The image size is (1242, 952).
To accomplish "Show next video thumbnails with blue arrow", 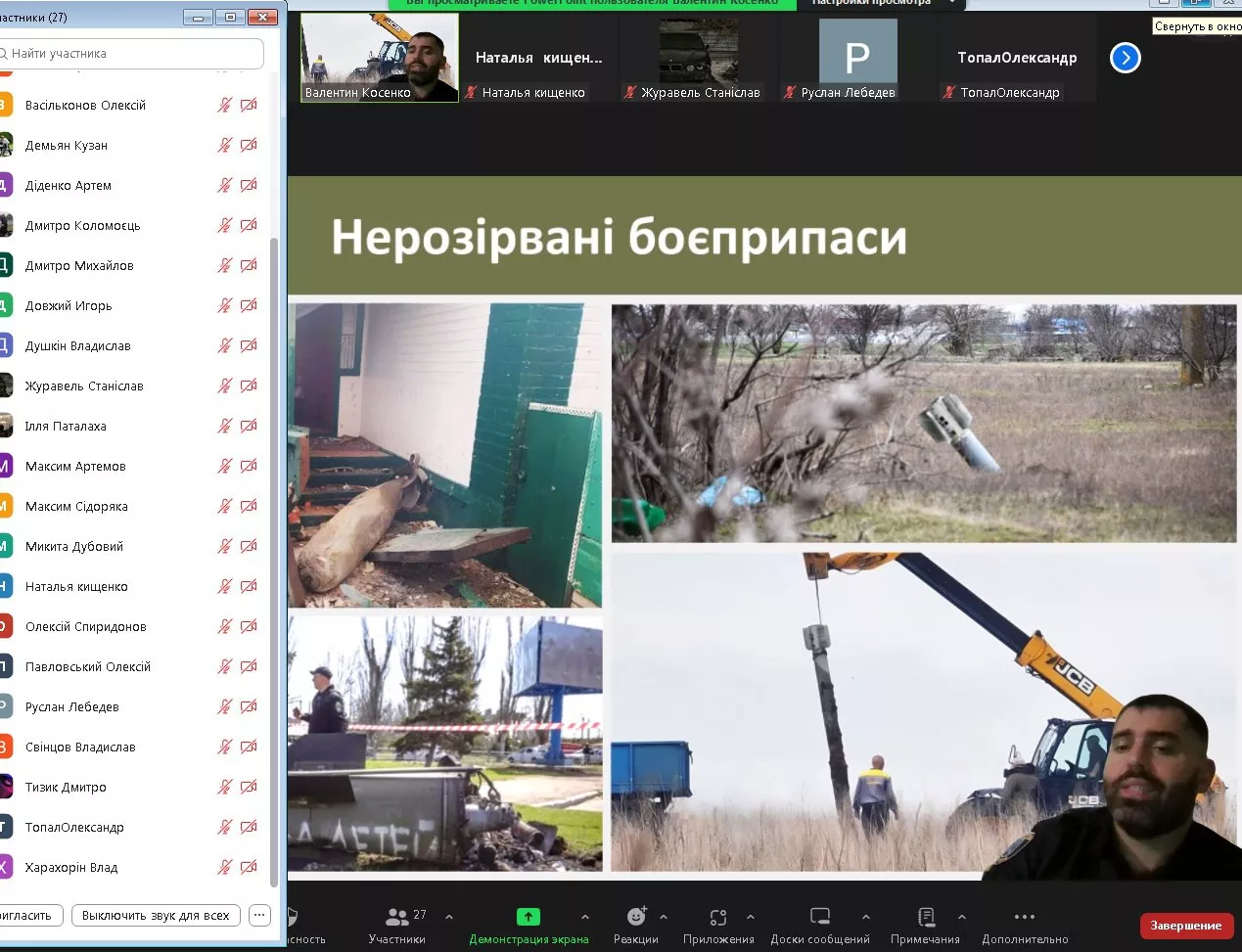I will pos(1126,59).
